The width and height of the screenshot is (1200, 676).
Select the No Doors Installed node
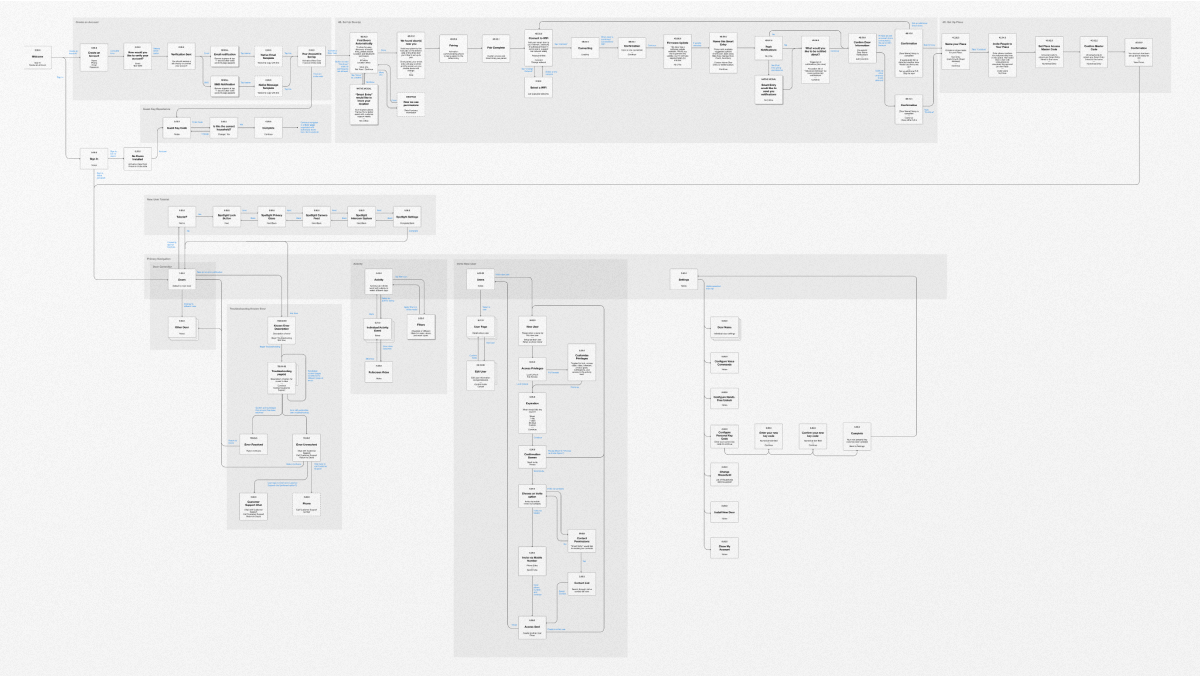[139, 160]
